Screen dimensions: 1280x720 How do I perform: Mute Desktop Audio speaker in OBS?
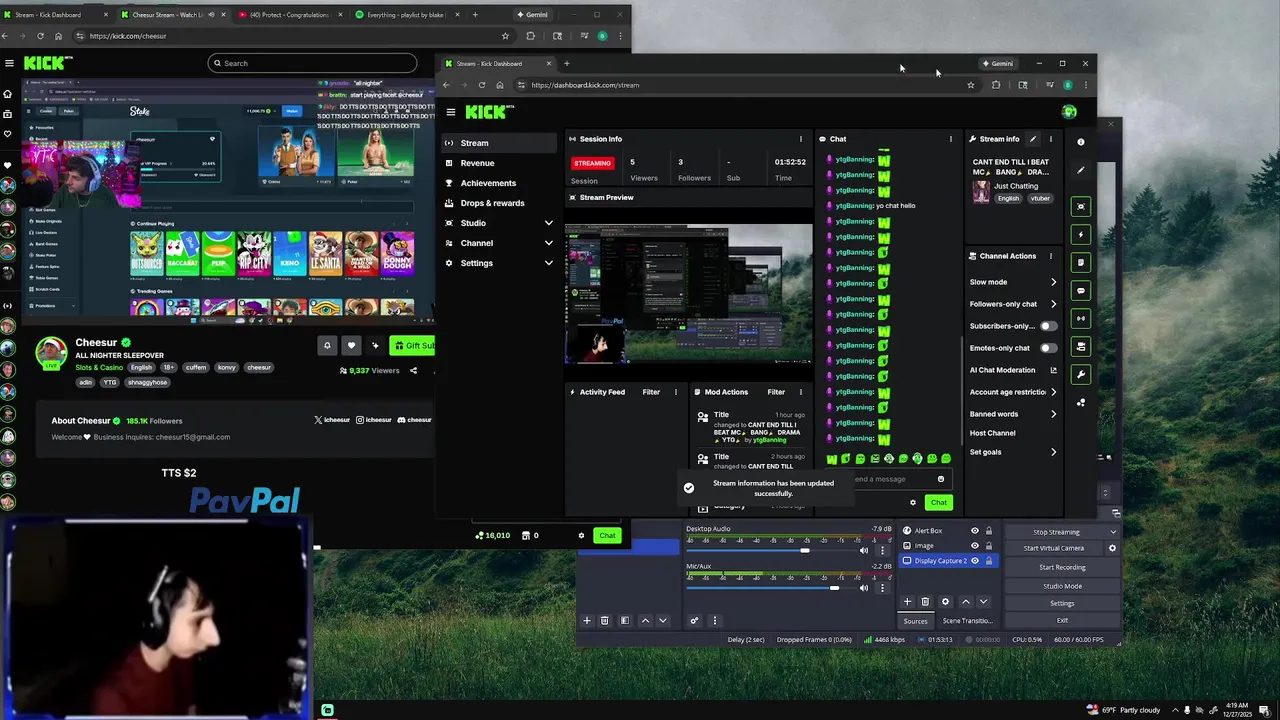tap(864, 550)
